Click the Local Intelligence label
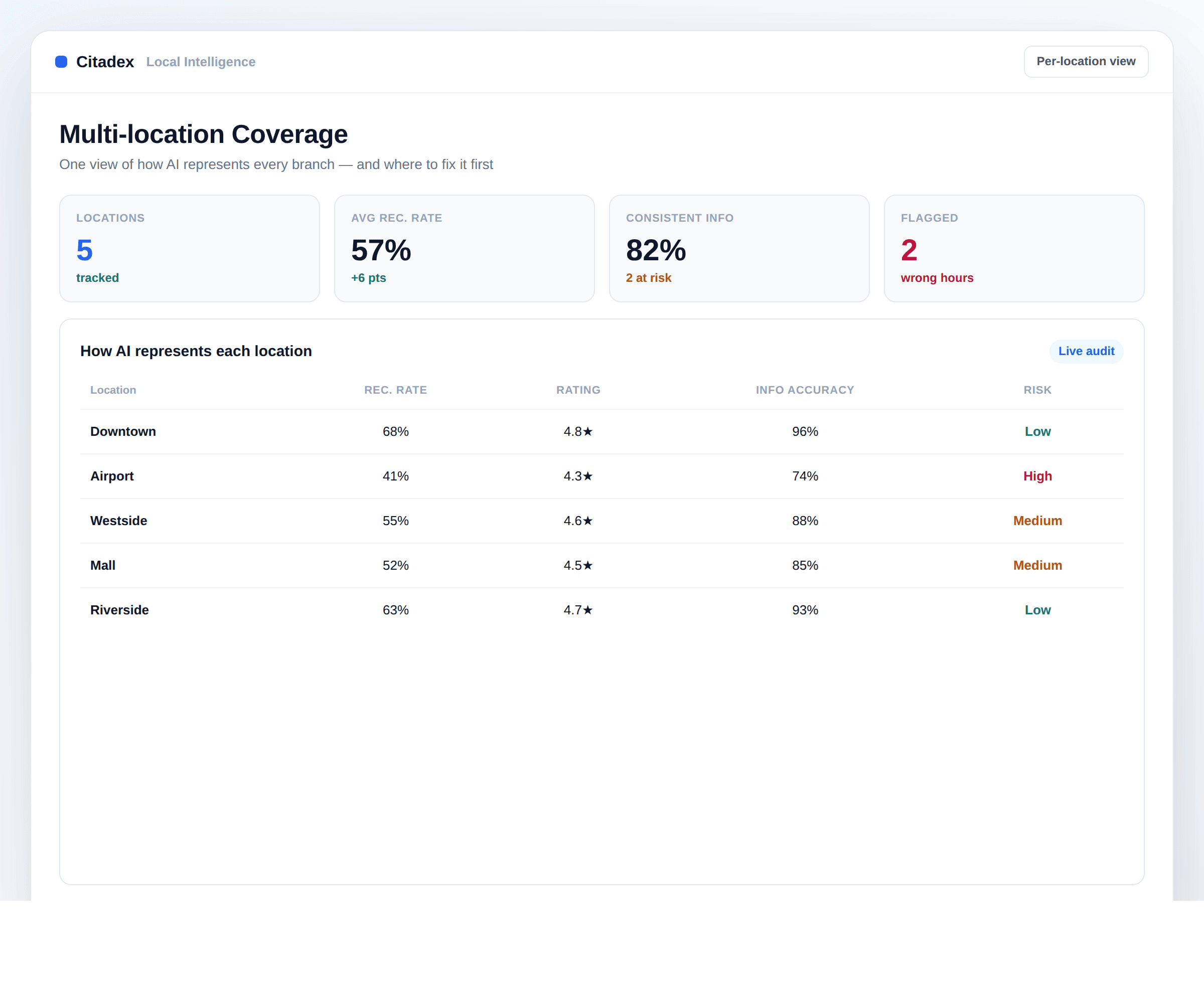This screenshot has width=1204, height=988. click(x=201, y=62)
